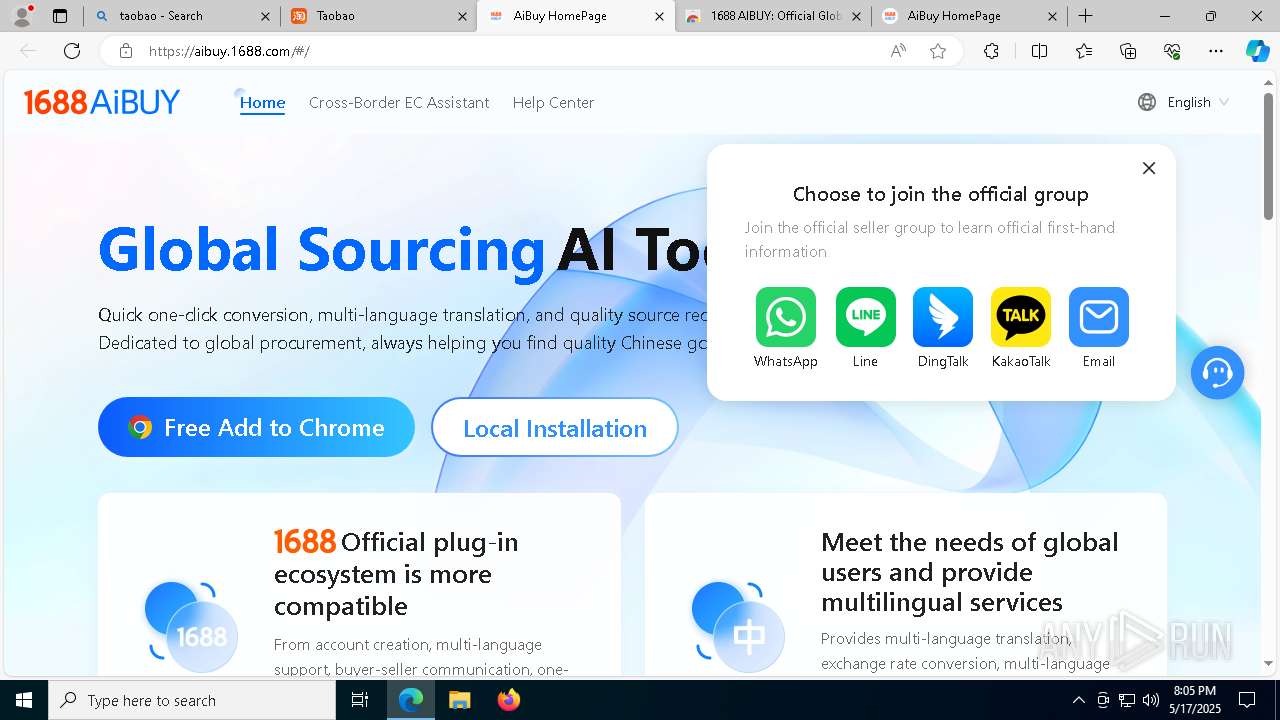This screenshot has width=1280, height=720.
Task: Open the browser Extensions icon
Action: pyautogui.click(x=991, y=51)
